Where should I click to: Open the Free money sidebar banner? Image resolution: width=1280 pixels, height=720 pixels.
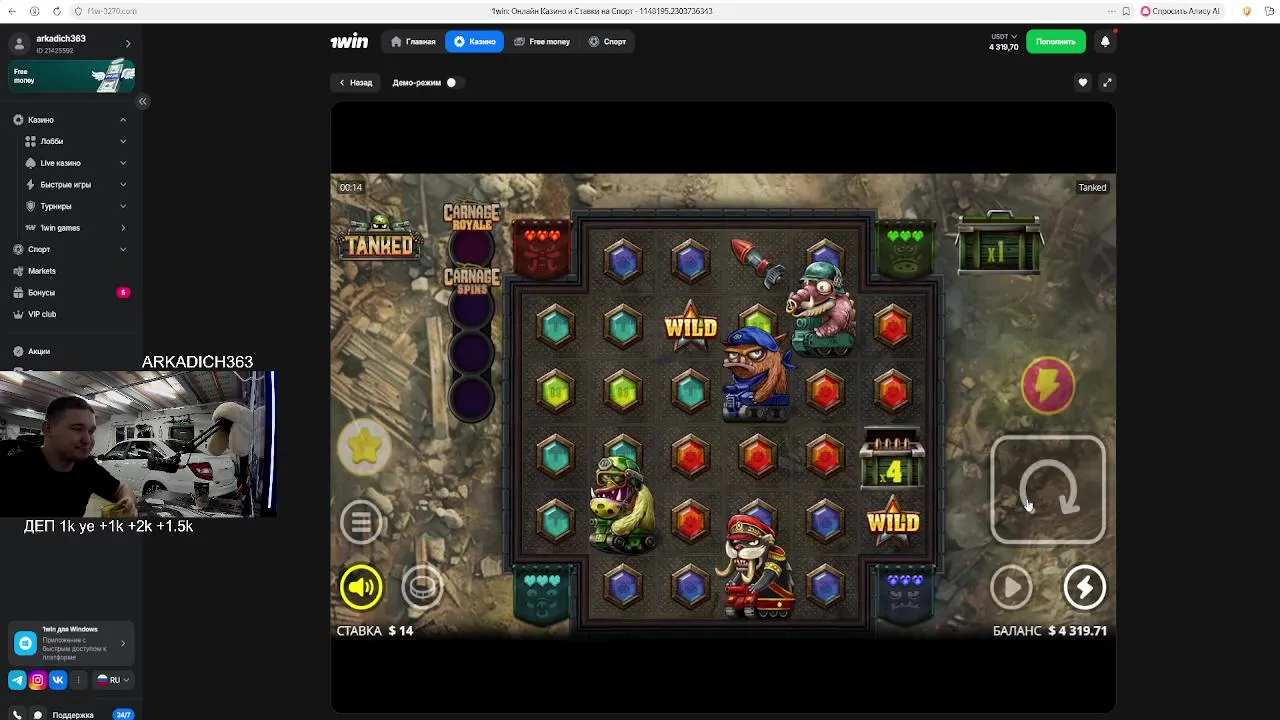[71, 77]
